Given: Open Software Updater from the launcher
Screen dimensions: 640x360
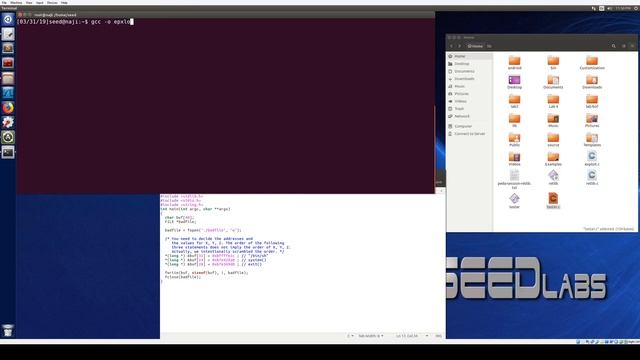Looking at the screenshot, I should point(8,137).
